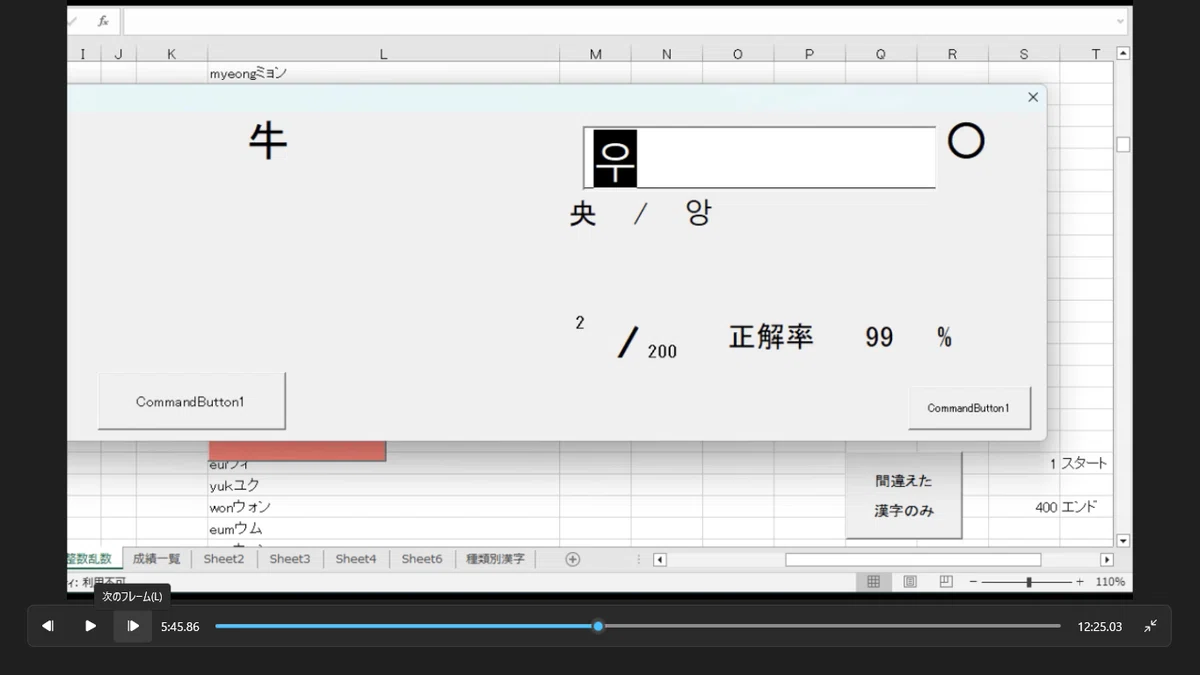
Task: Select cell containing myeongミョン
Action: coord(383,74)
